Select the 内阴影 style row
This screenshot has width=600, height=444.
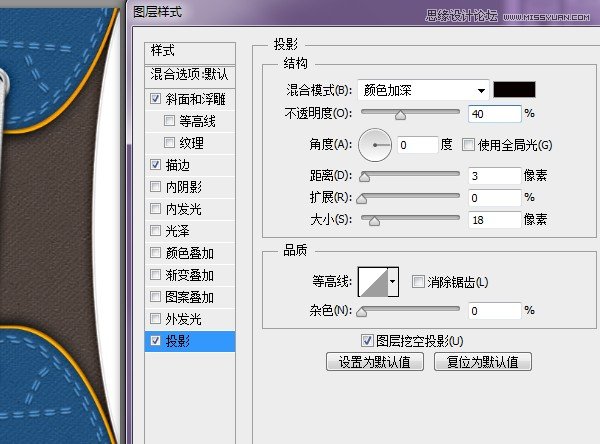pos(190,187)
